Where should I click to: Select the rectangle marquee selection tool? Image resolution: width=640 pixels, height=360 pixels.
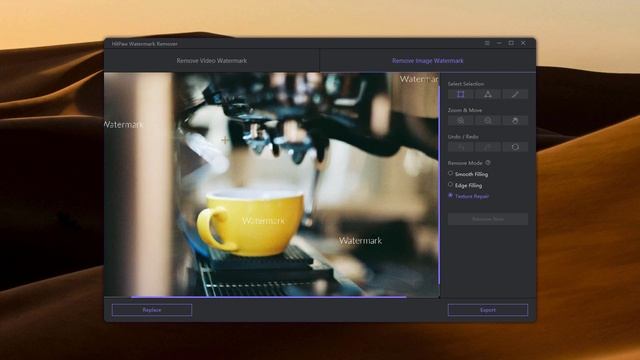click(460, 94)
